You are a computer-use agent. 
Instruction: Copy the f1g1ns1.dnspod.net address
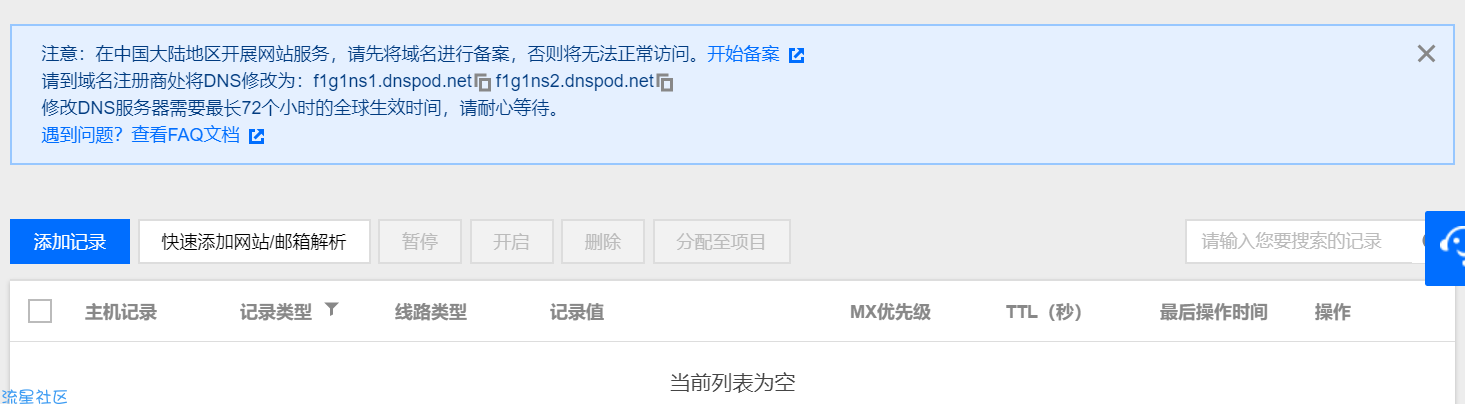pyautogui.click(x=482, y=83)
